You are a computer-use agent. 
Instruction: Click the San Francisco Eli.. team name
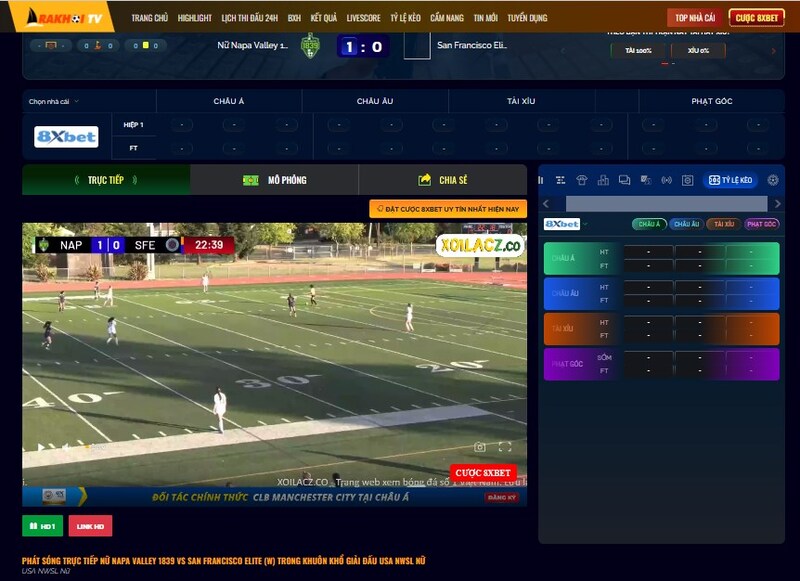[472, 45]
